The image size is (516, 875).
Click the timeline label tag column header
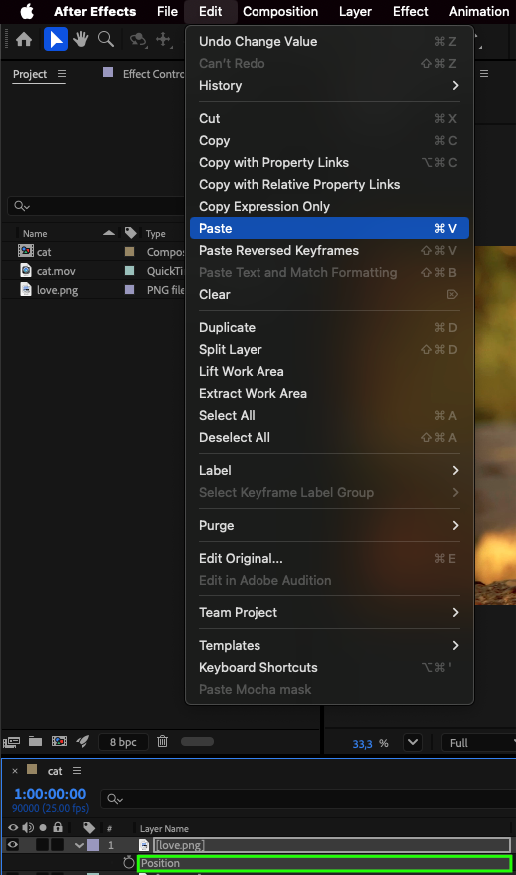tap(89, 828)
